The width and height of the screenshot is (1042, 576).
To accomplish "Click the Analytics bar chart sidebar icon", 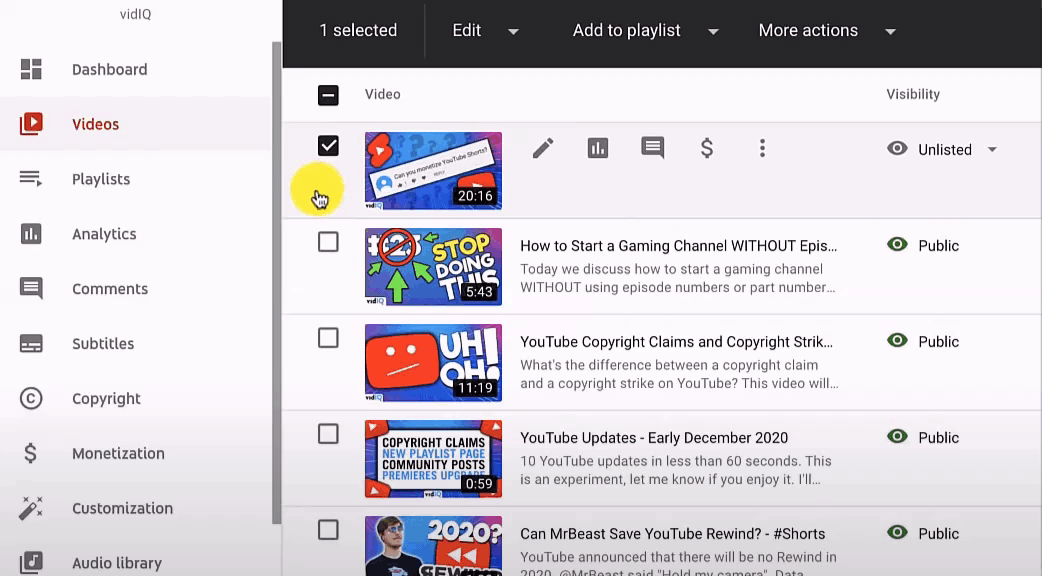I will [31, 234].
